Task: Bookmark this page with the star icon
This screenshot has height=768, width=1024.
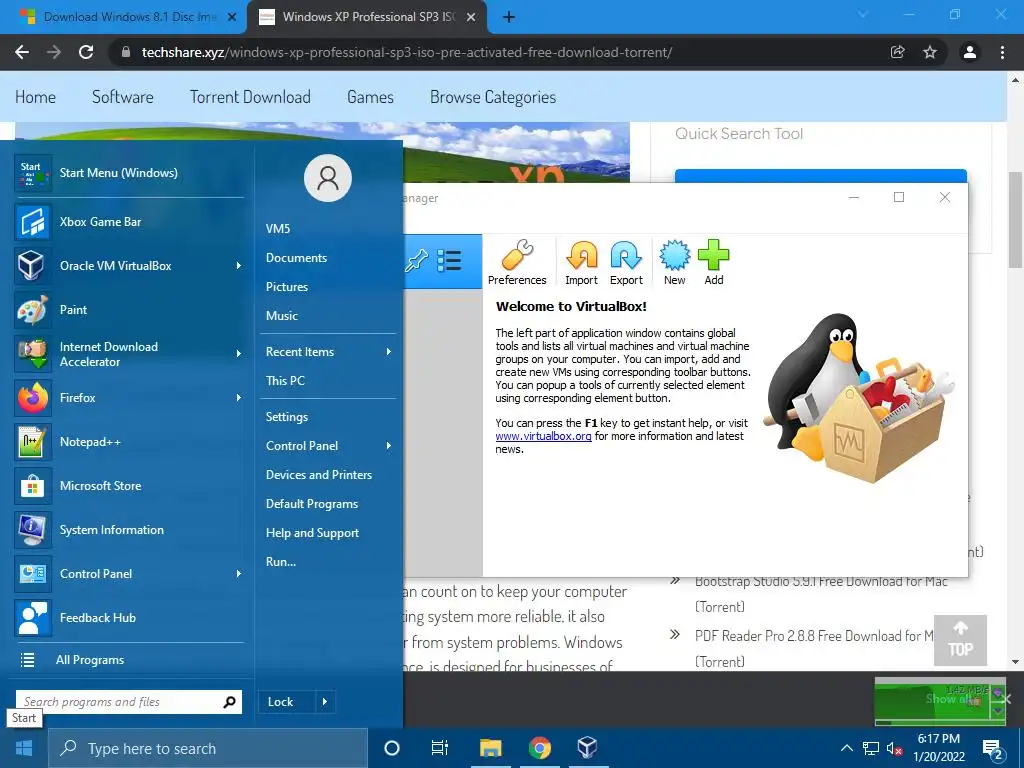Action: tap(930, 52)
